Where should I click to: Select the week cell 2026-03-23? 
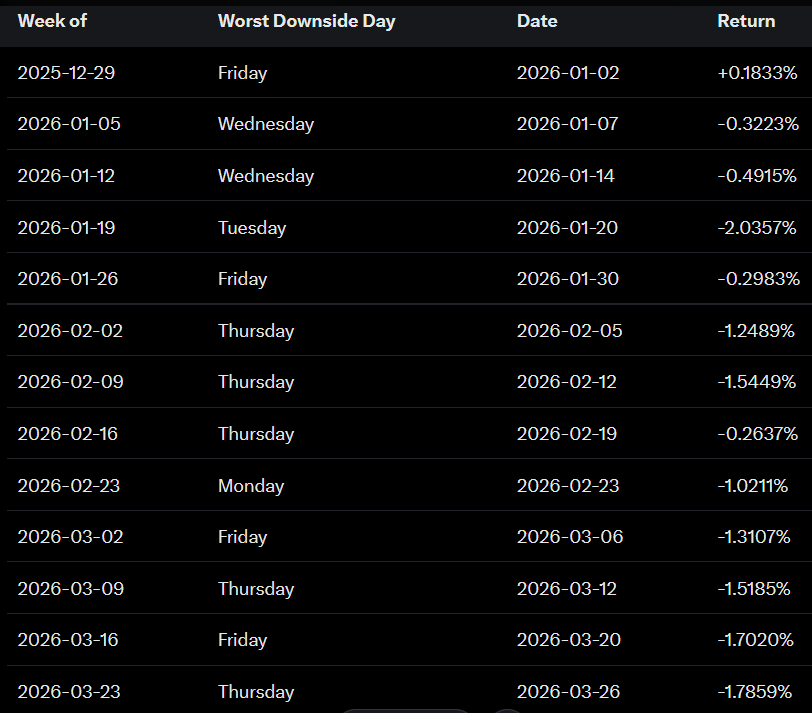(x=69, y=691)
